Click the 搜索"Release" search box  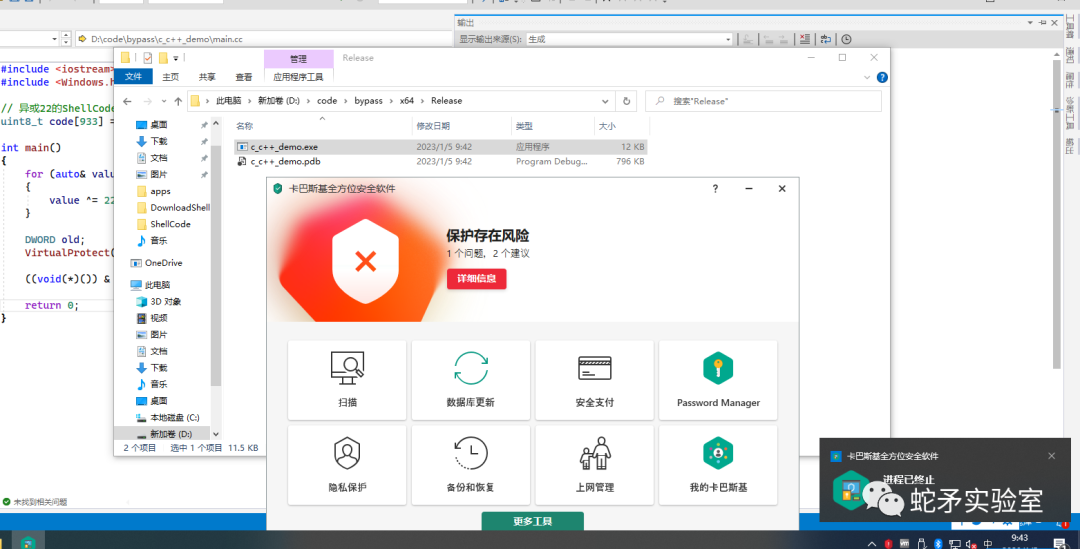click(763, 101)
